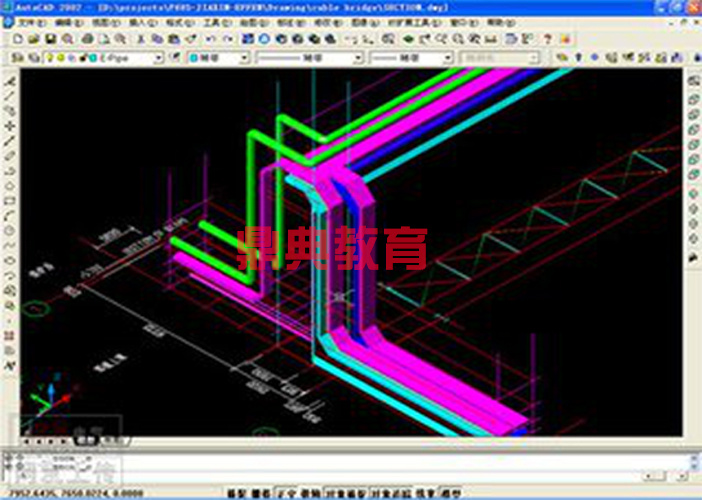Click the Undo arrow icon
This screenshot has height=500, width=702.
coord(209,38)
